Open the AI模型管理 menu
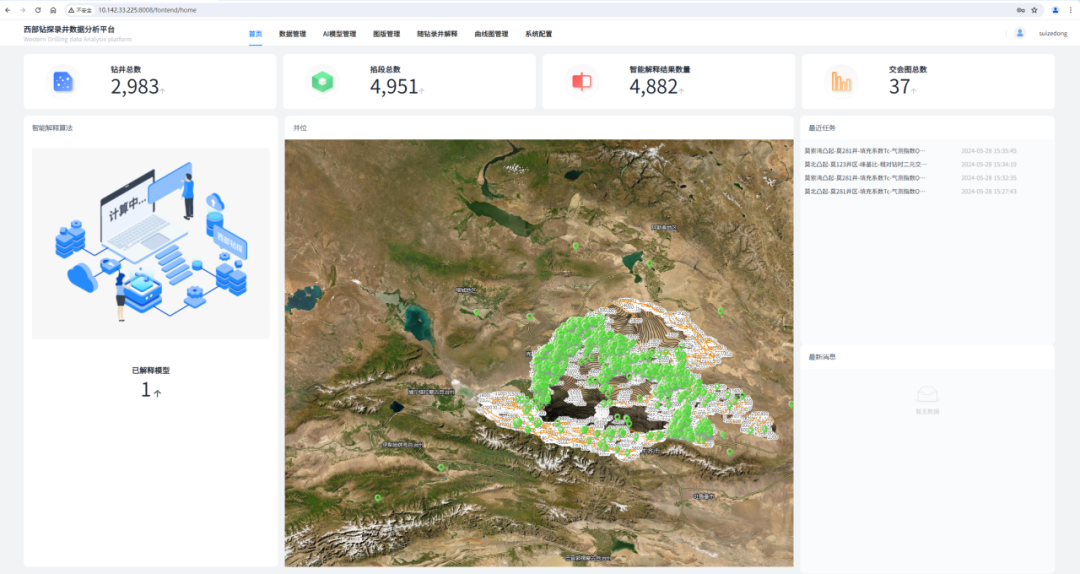This screenshot has height=574, width=1080. pos(340,34)
